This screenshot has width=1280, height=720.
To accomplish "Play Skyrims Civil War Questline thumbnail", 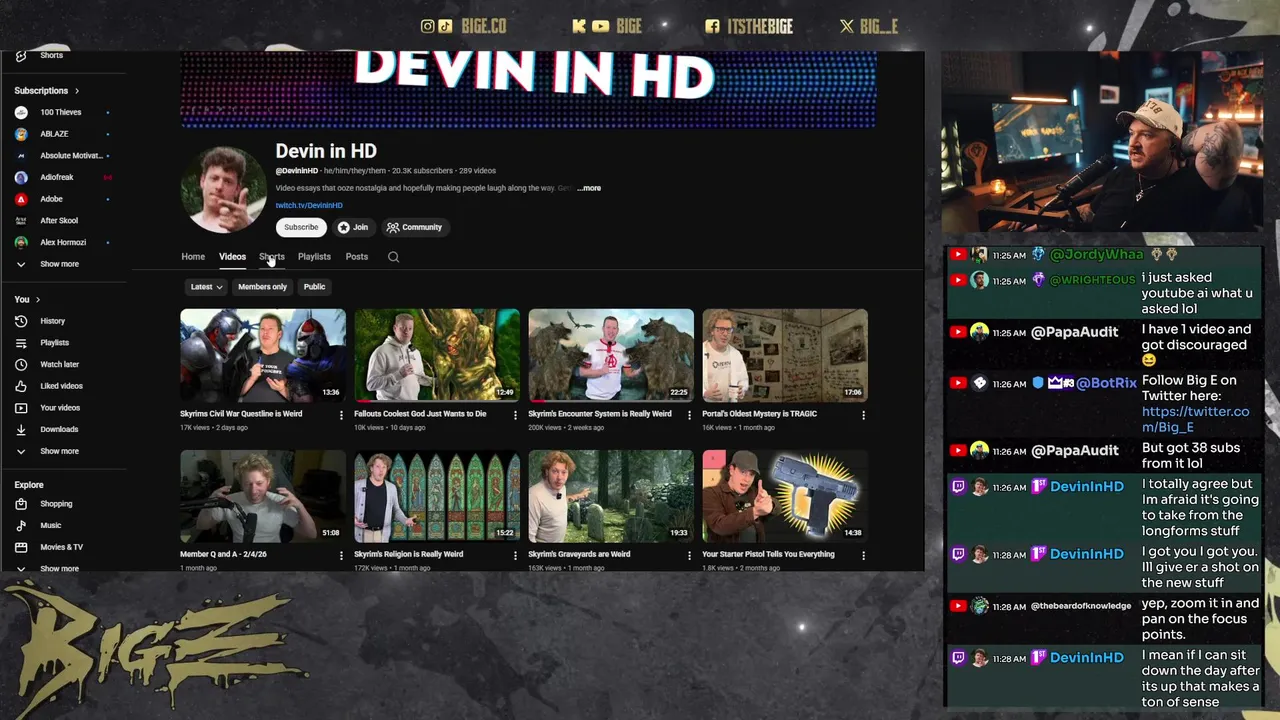I will [x=263, y=355].
